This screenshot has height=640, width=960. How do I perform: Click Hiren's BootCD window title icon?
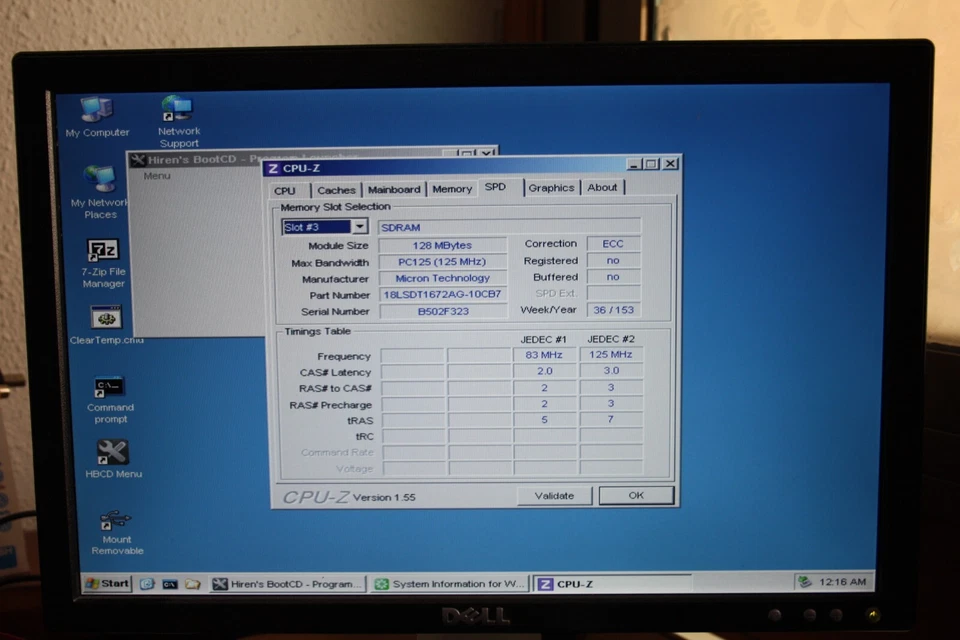pyautogui.click(x=138, y=160)
